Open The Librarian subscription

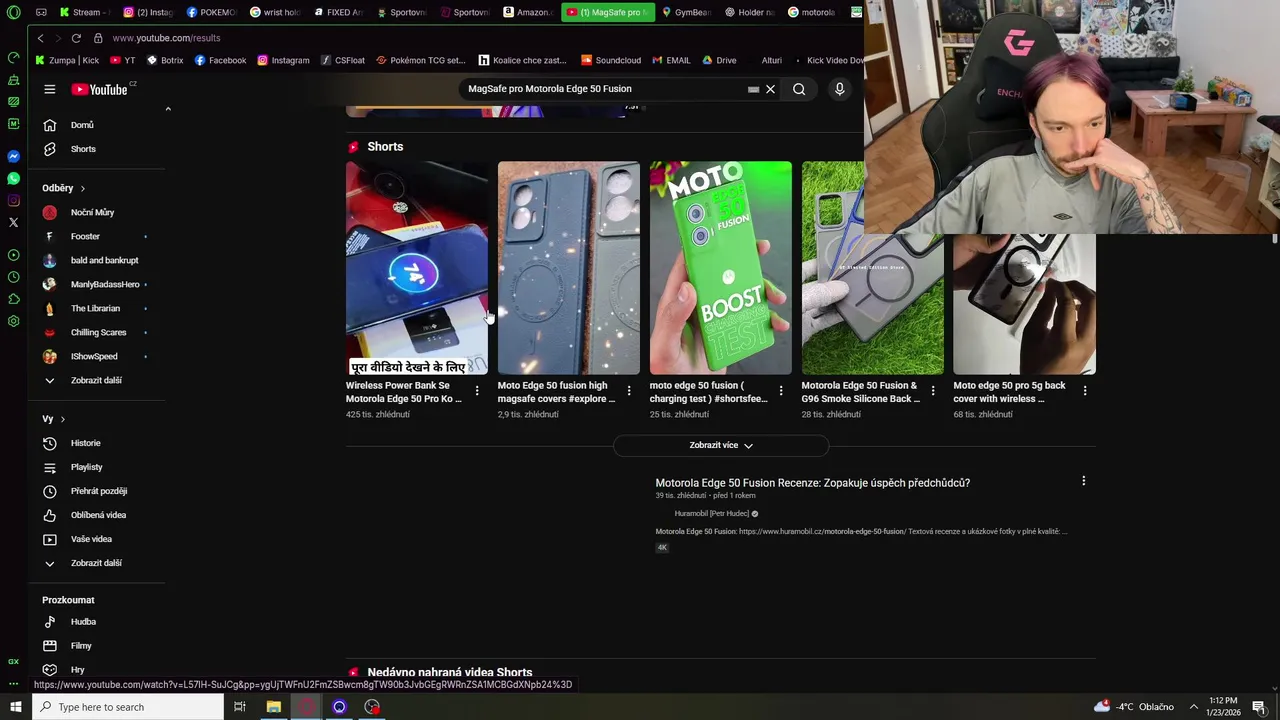coord(97,308)
